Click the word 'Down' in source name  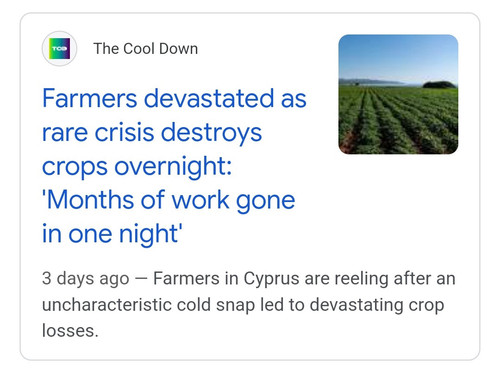tap(179, 49)
